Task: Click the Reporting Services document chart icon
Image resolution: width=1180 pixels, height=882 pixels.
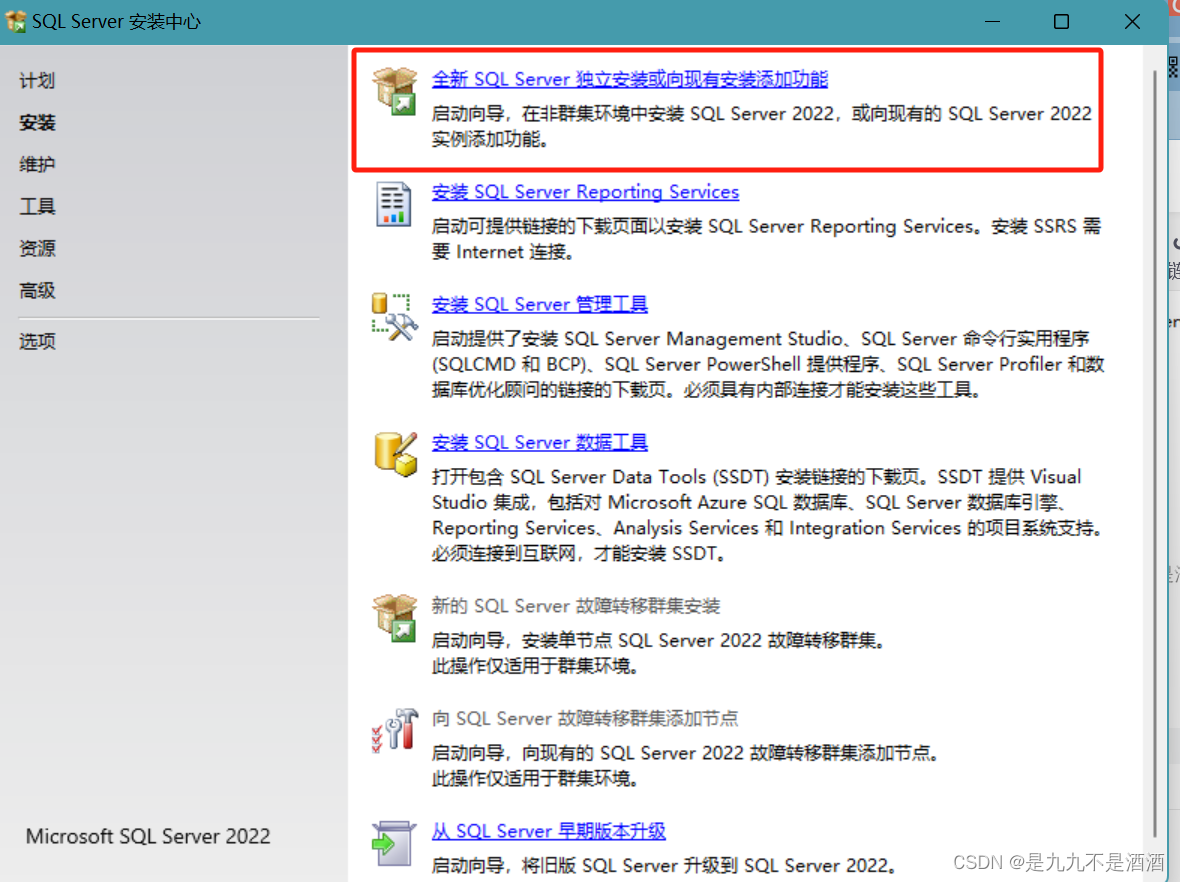Action: pyautogui.click(x=394, y=204)
